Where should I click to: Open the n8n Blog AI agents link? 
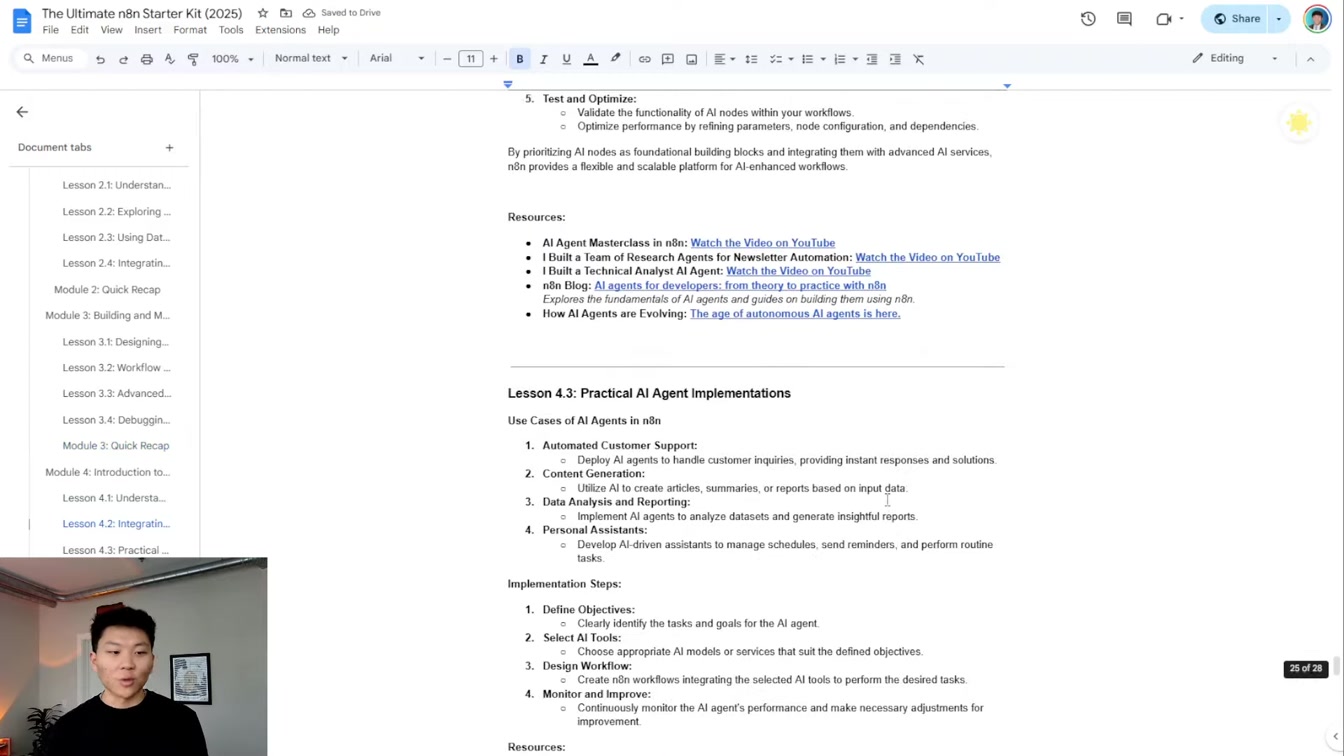[x=740, y=285]
